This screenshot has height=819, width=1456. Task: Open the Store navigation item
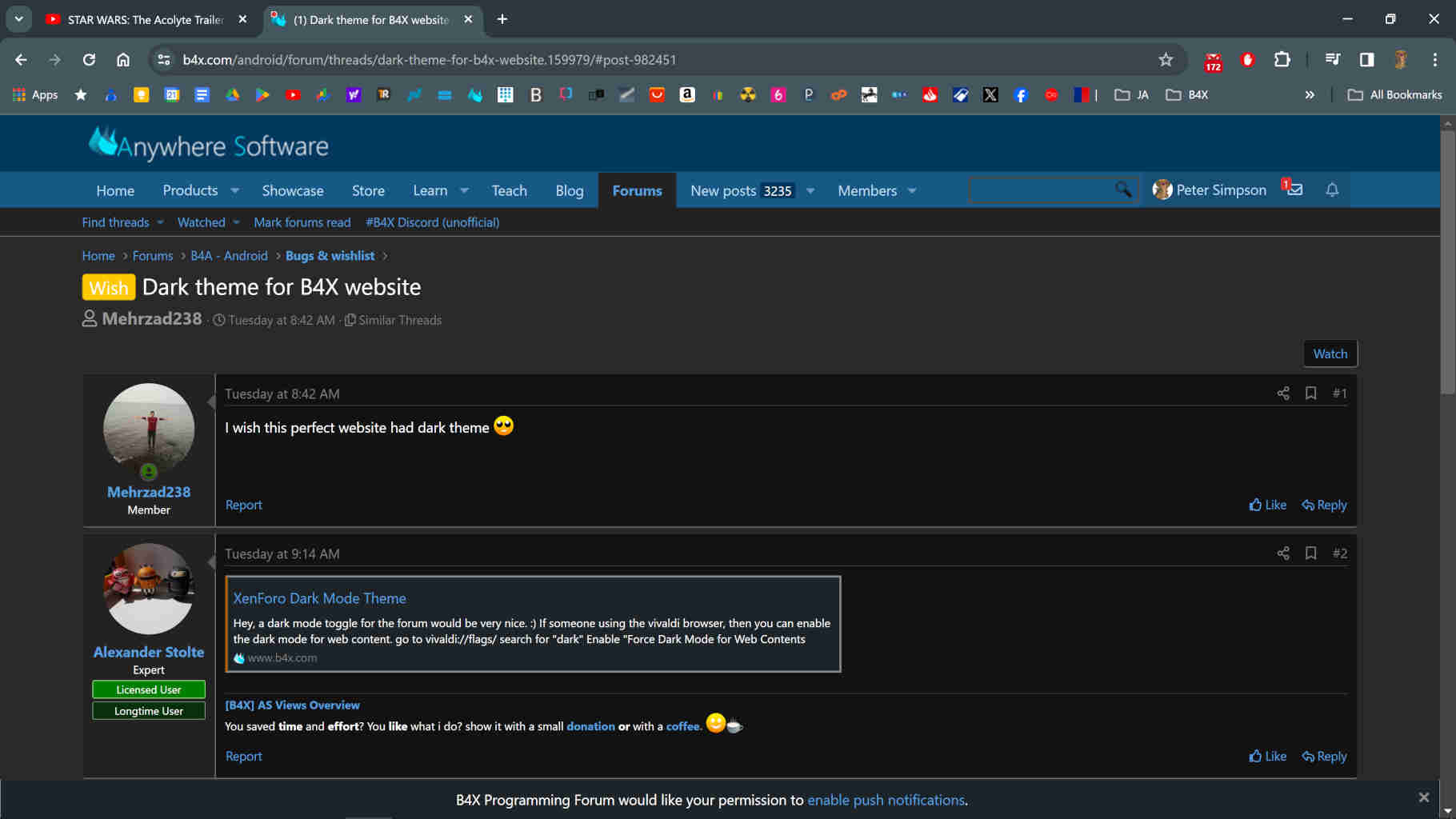coord(368,190)
